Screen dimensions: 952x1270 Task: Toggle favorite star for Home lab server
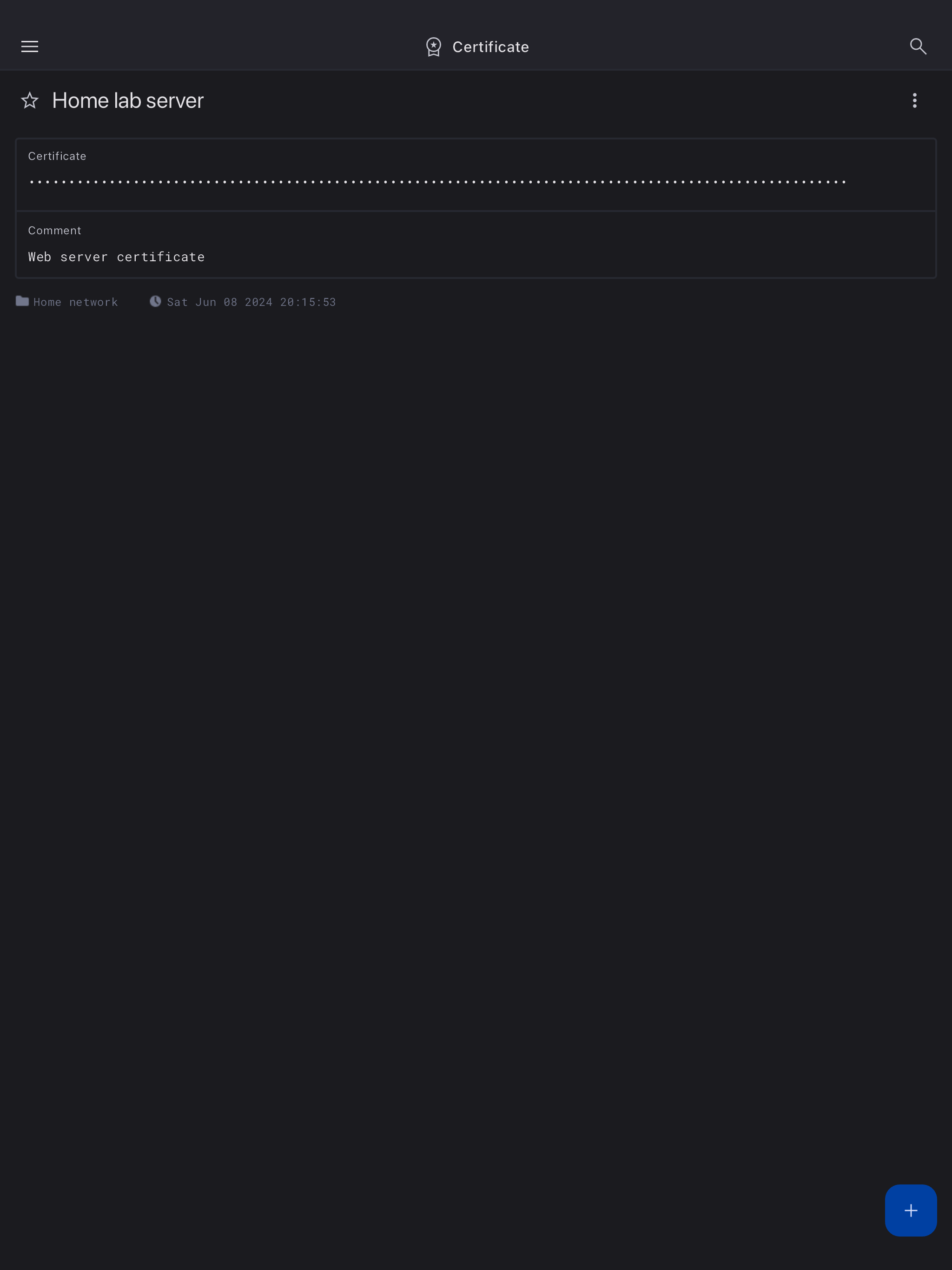click(x=30, y=100)
